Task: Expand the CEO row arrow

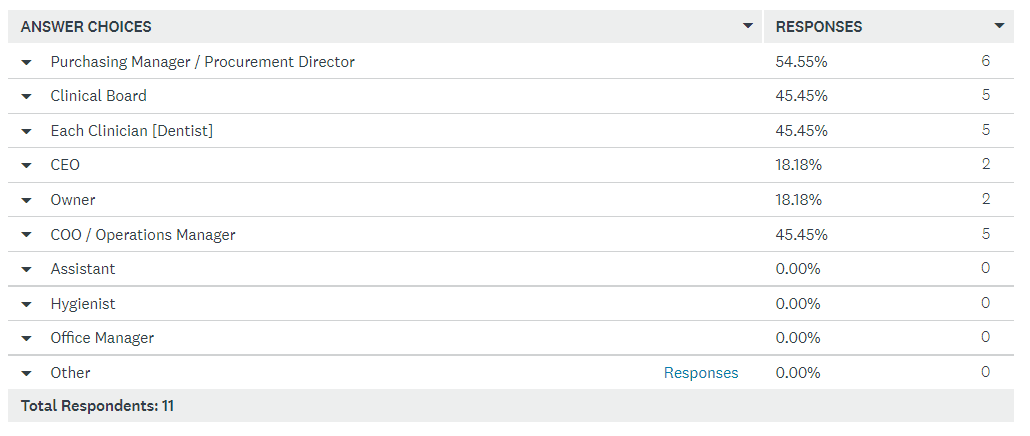Action: coord(26,165)
